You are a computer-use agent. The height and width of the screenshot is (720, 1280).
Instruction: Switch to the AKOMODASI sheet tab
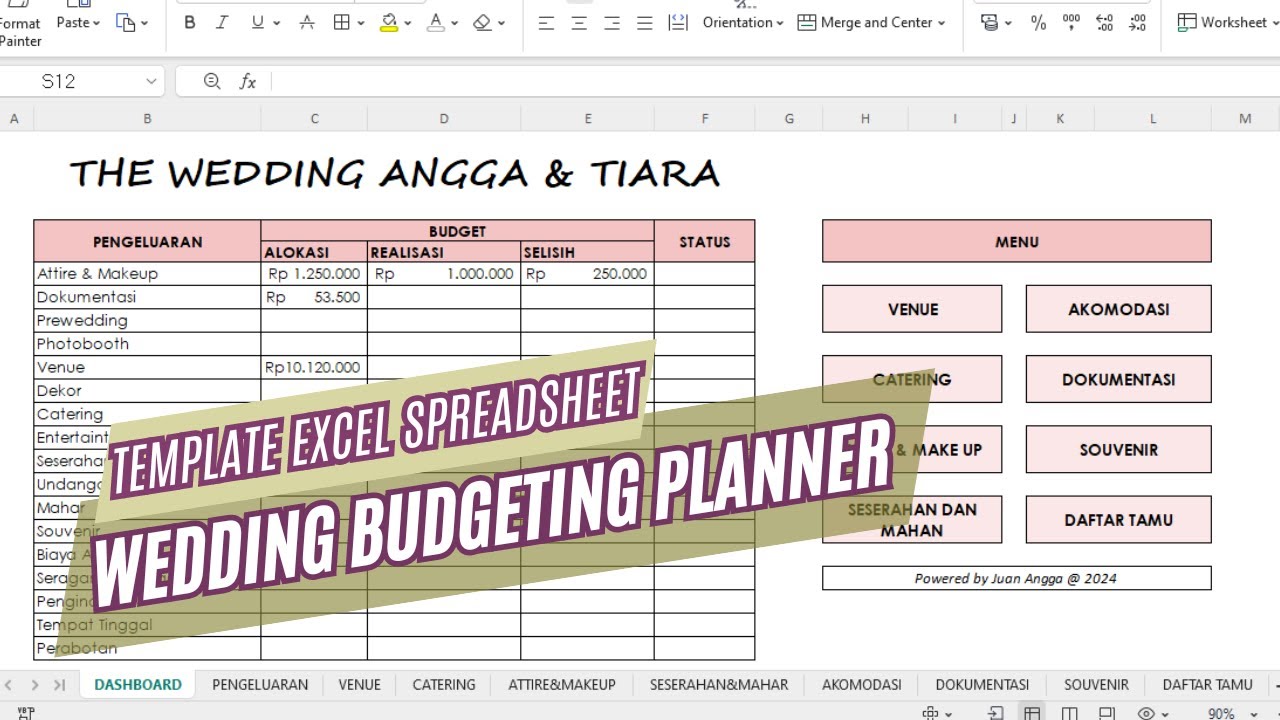point(862,685)
